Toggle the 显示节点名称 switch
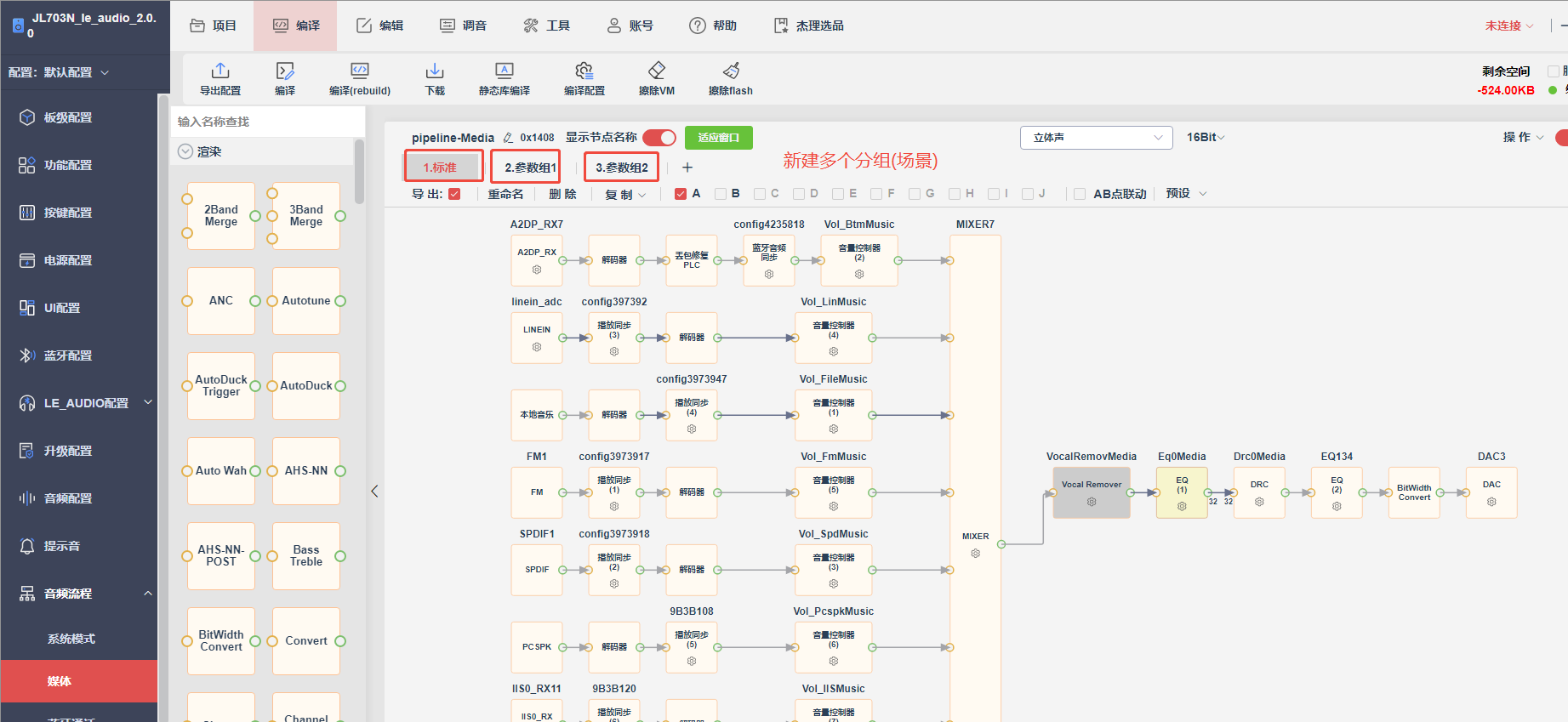Viewport: 1568px width, 722px height. click(659, 138)
